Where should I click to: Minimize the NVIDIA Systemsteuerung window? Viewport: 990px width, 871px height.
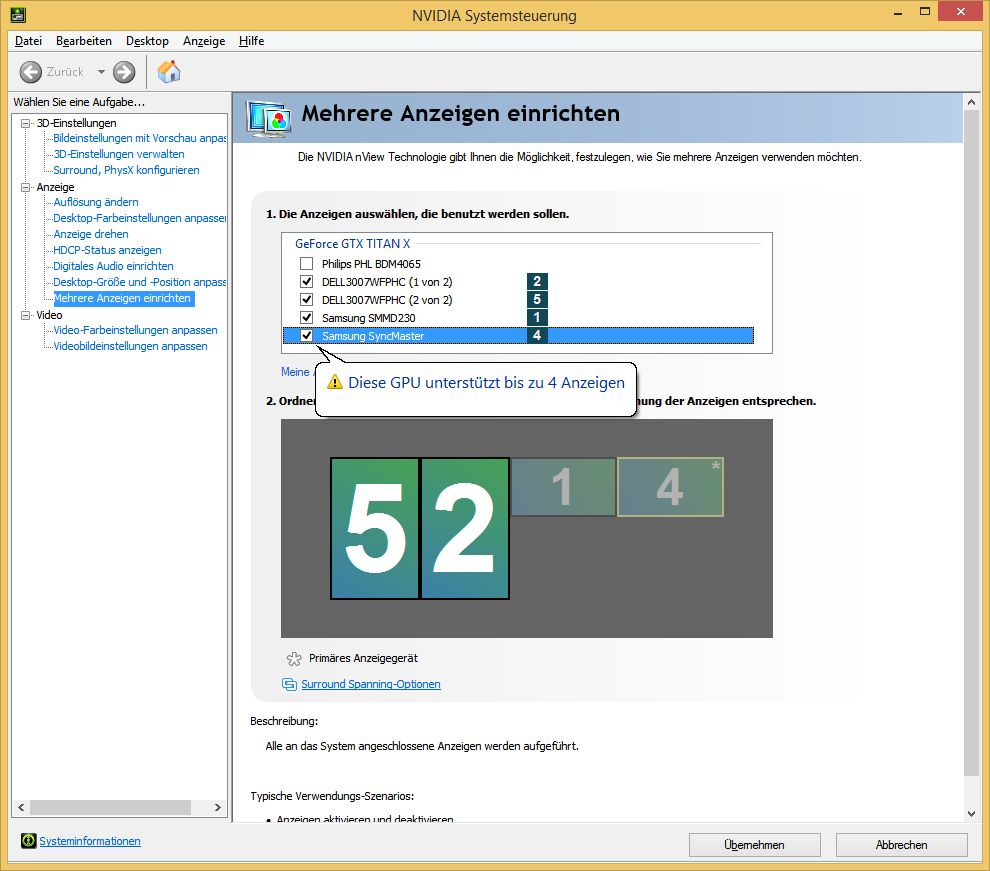coord(898,13)
